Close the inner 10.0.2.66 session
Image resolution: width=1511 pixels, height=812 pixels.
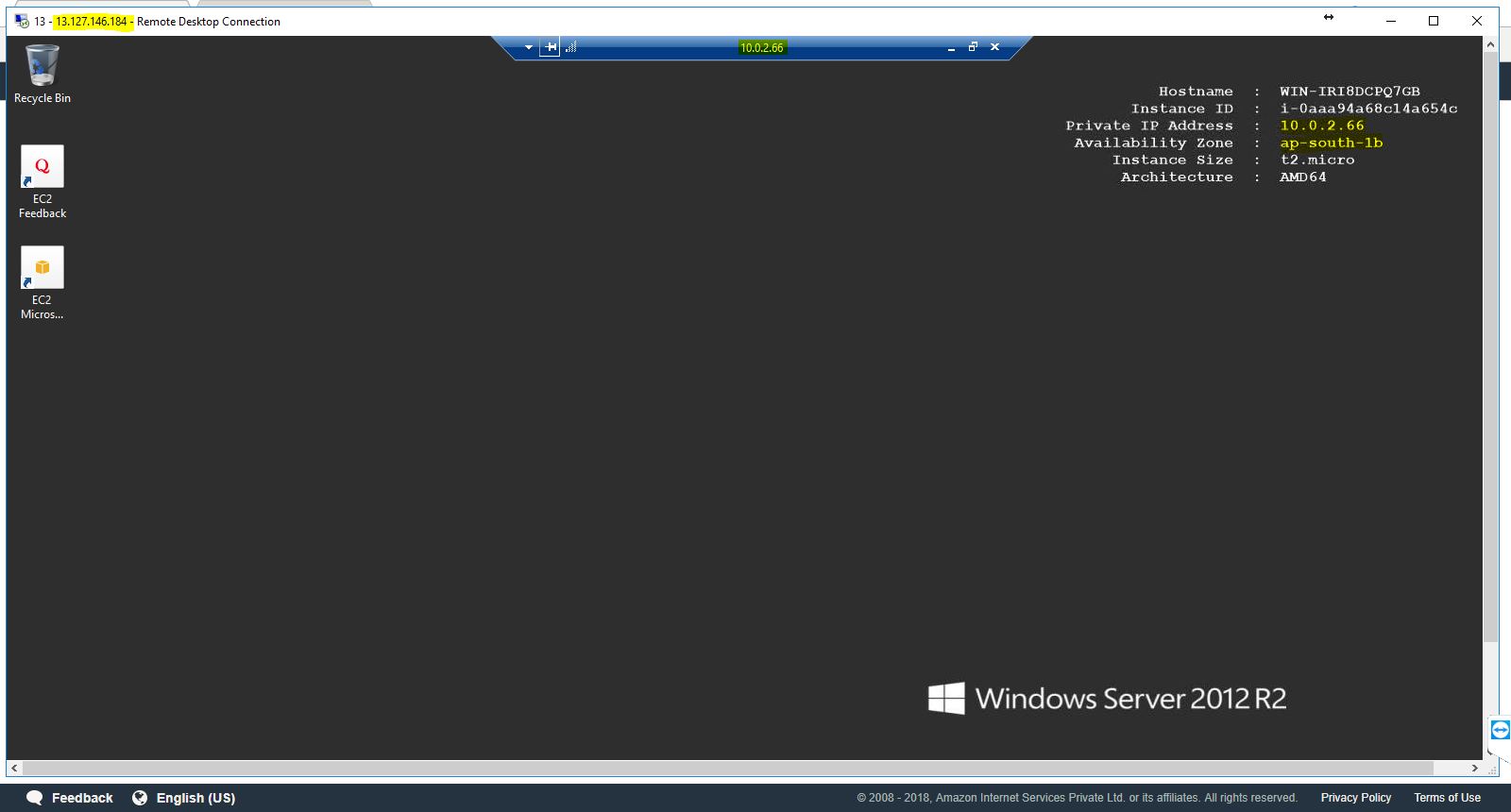pos(994,47)
